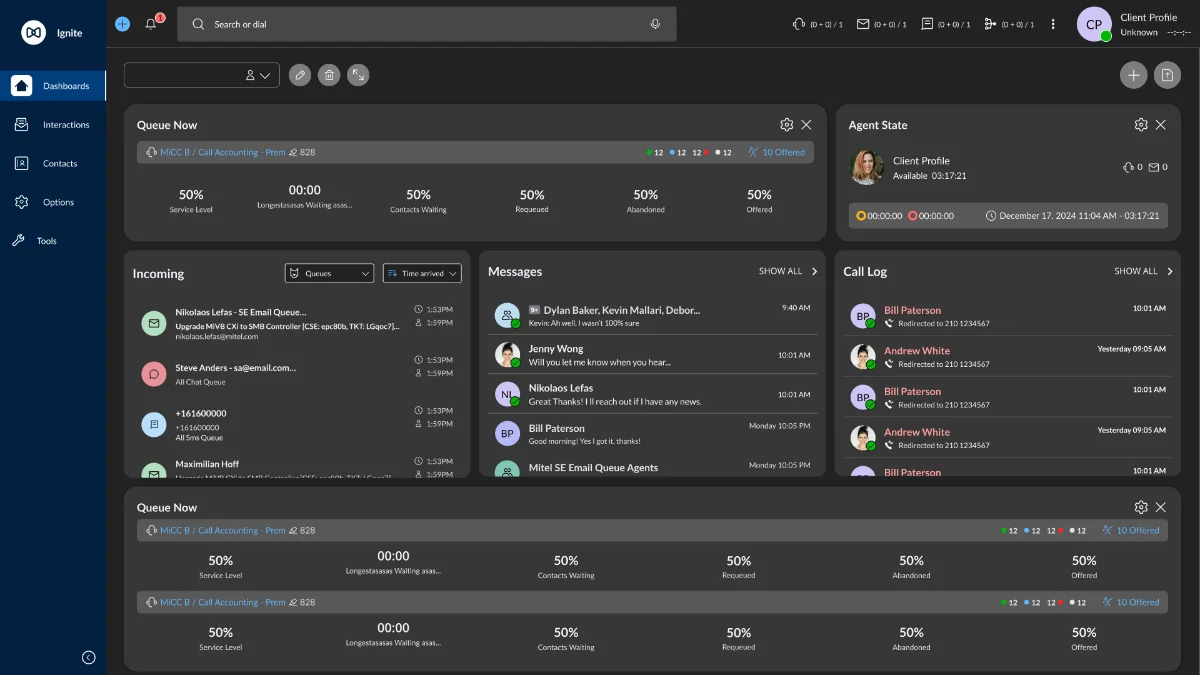Screen dimensions: 1200x675
Task: Click SHOW ALL in Call Log panel
Action: (x=1136, y=271)
